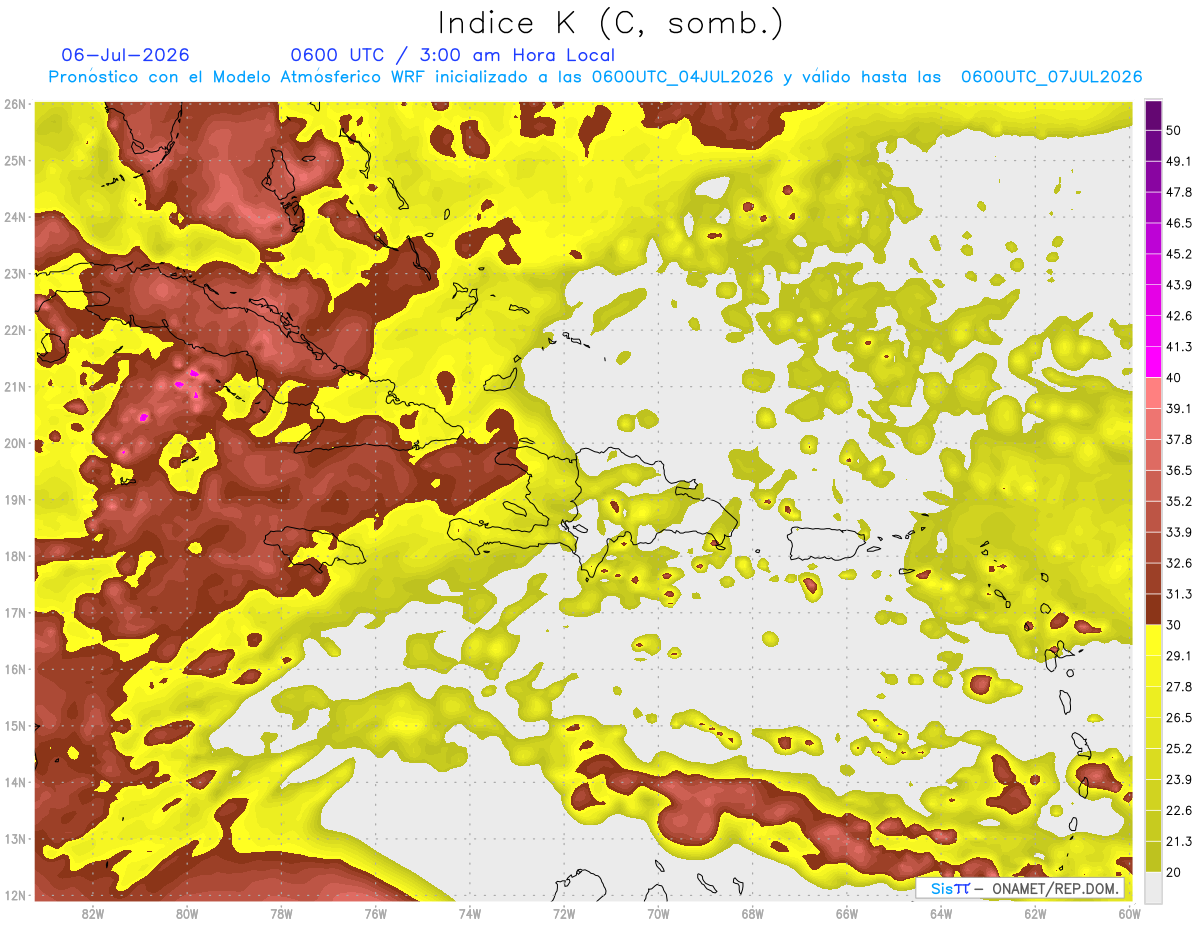Click the title "Indice K (C, somb.)"
Screen dimensions: 1200x927
(611, 24)
